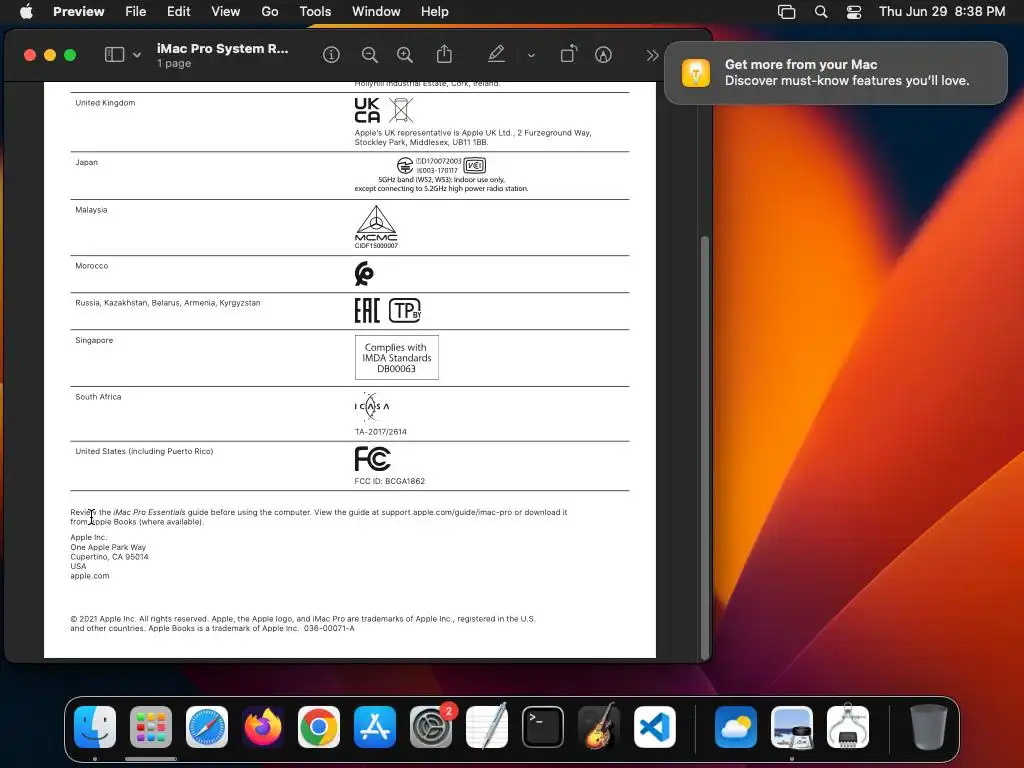
Task: Toggle the Preview sidebar view button
Action: [114, 55]
